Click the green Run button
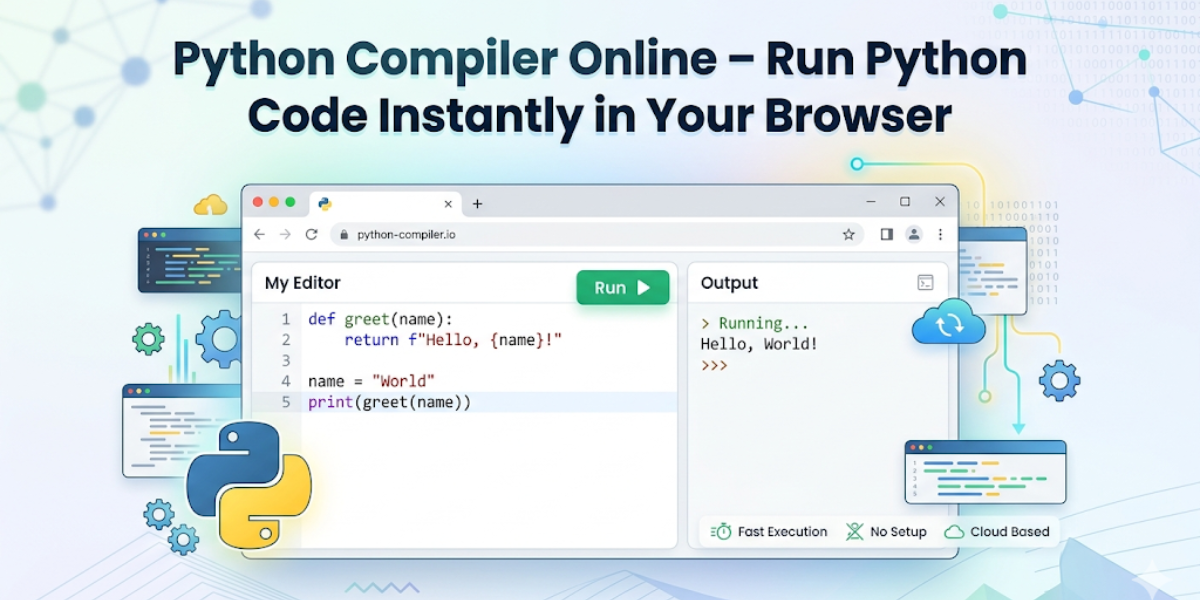The width and height of the screenshot is (1200, 600). [623, 287]
